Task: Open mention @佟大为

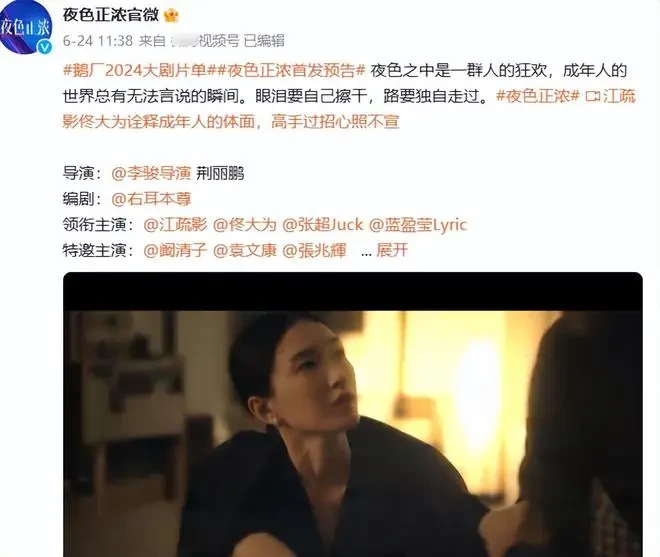Action: (245, 224)
